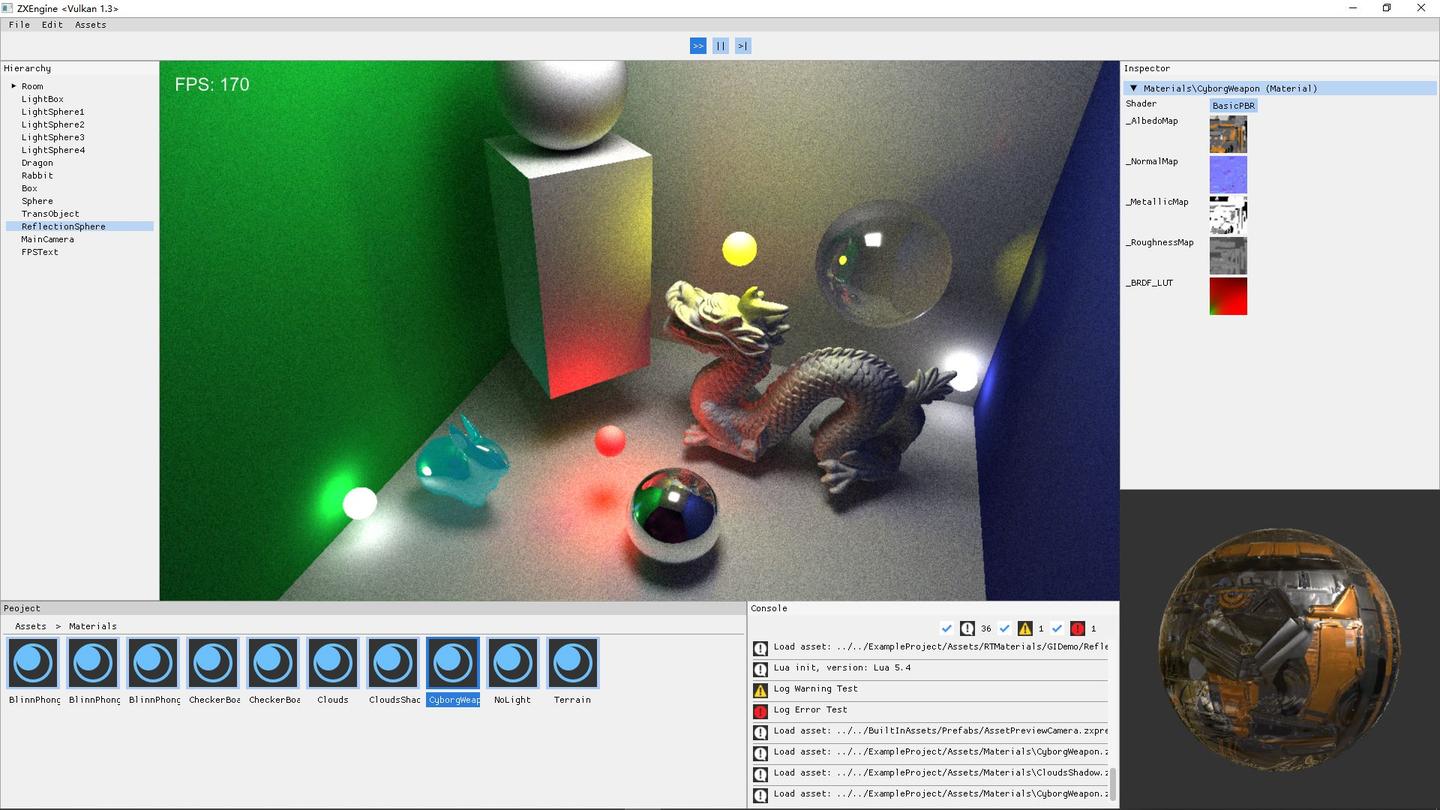Select the Terrain material icon
The image size is (1440, 810).
pos(572,663)
